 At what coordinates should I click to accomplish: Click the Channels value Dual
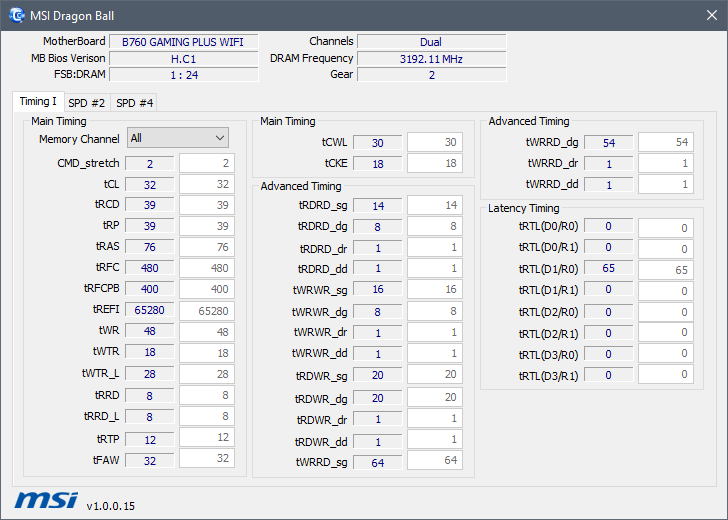pyautogui.click(x=431, y=42)
